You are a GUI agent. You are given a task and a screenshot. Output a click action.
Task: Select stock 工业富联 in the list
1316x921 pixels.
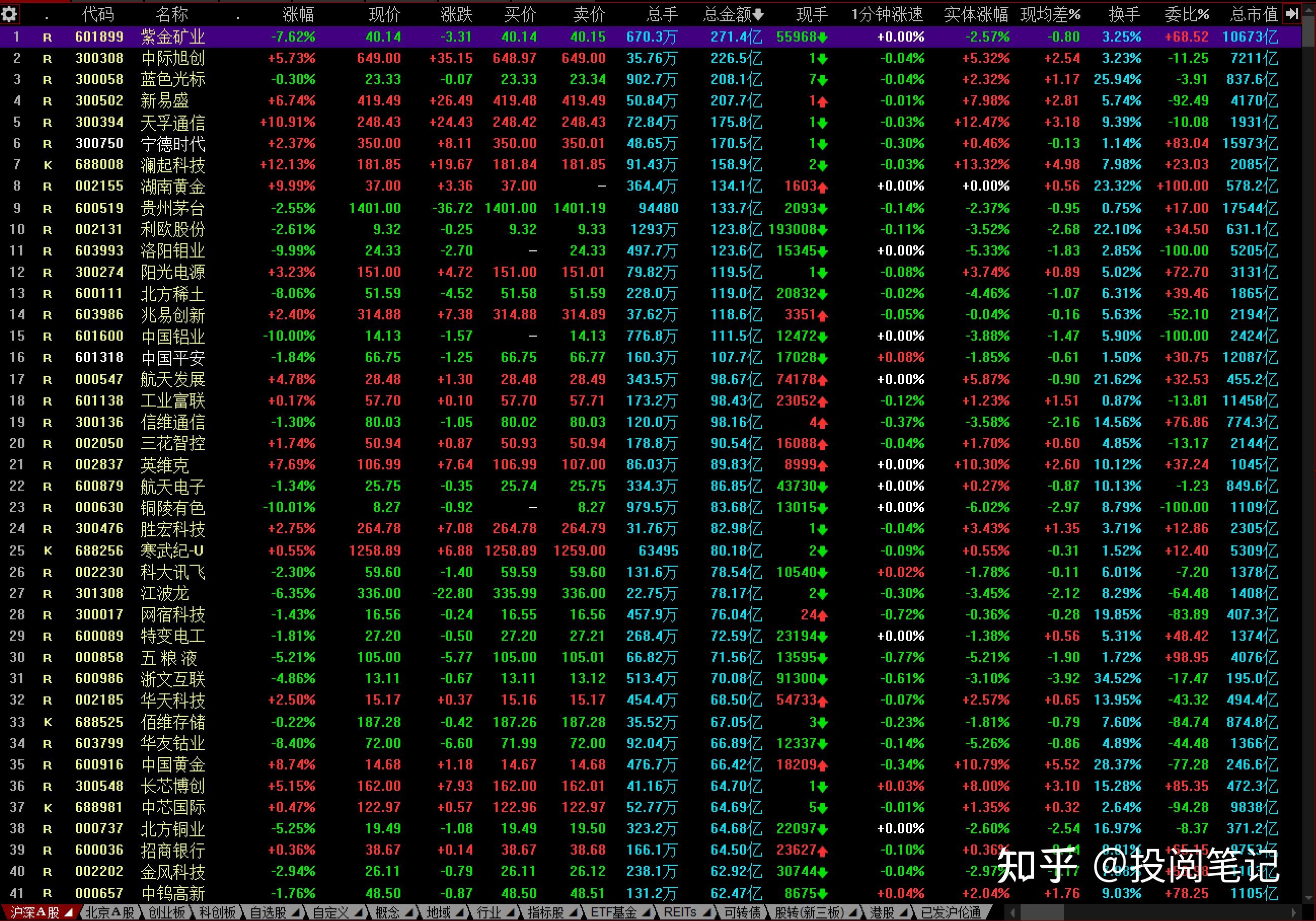[x=172, y=401]
